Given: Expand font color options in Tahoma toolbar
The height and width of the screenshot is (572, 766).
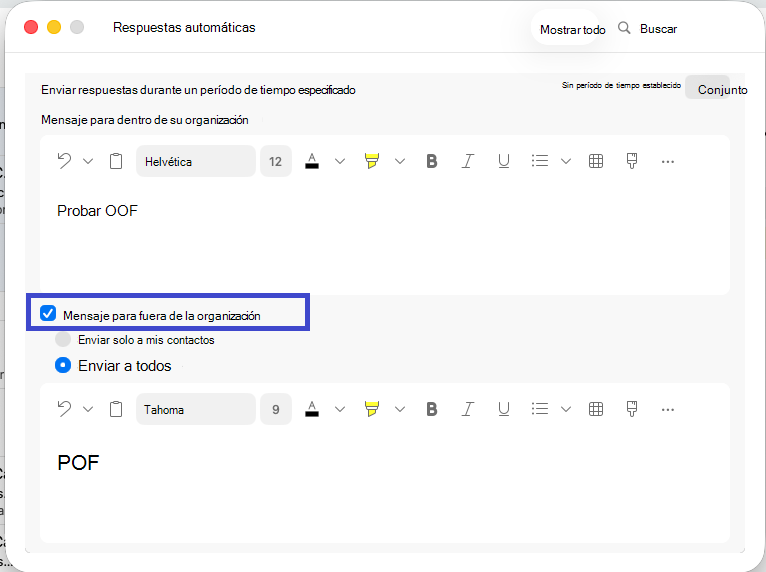Looking at the screenshot, I should tap(340, 409).
